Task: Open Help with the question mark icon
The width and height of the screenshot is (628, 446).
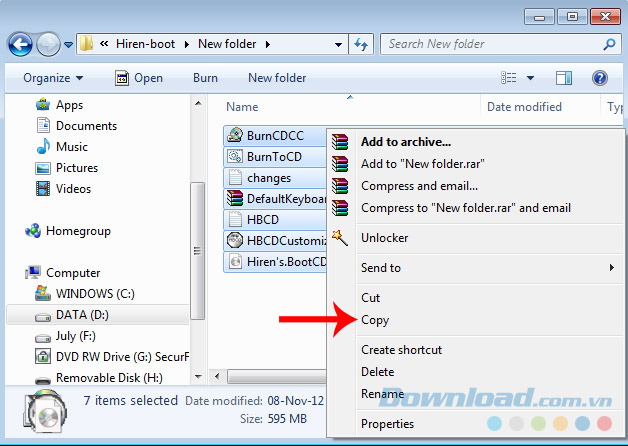Action: coord(600,78)
